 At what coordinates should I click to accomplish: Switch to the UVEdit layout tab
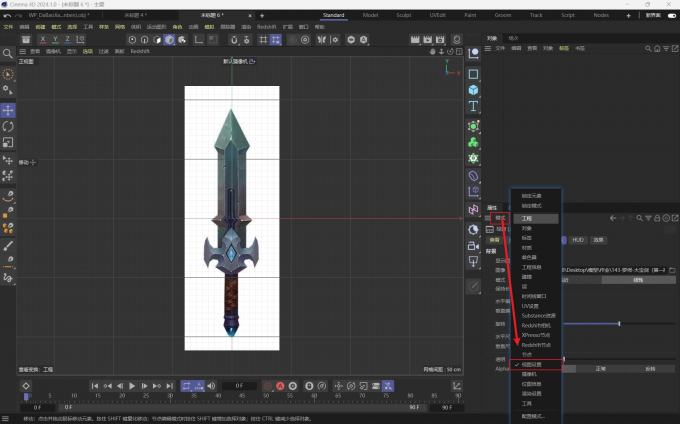click(437, 15)
